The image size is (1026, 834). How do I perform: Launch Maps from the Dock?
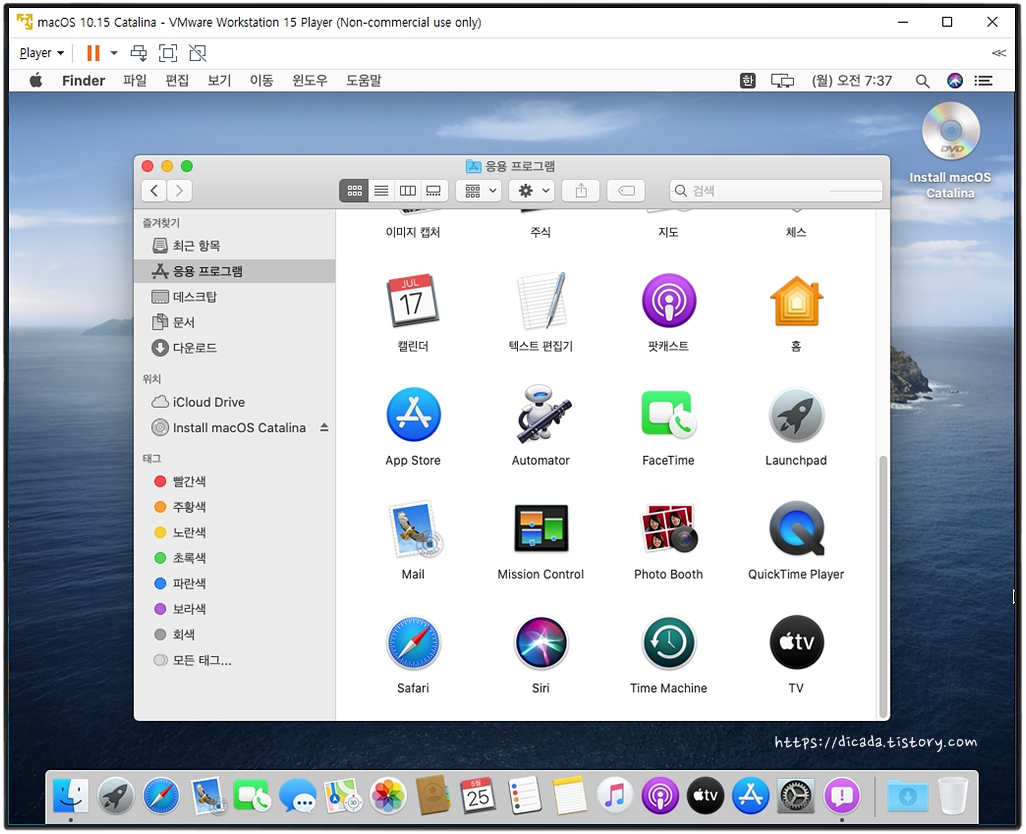point(343,795)
